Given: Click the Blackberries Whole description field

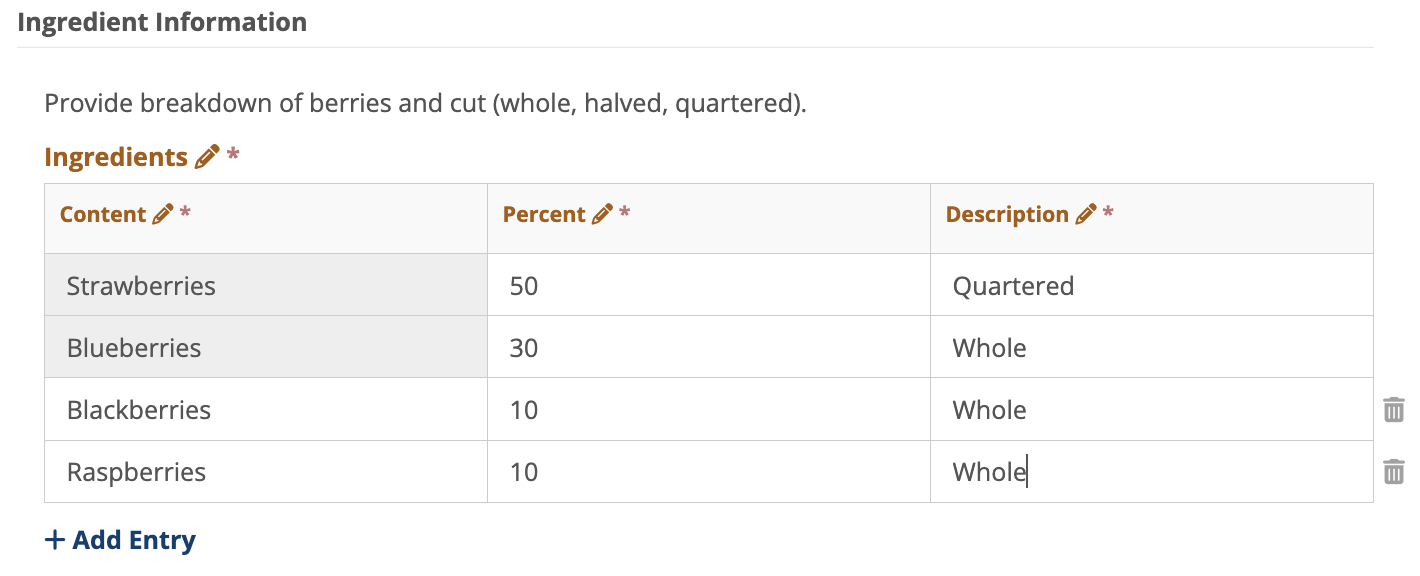Looking at the screenshot, I should pyautogui.click(x=1150, y=410).
